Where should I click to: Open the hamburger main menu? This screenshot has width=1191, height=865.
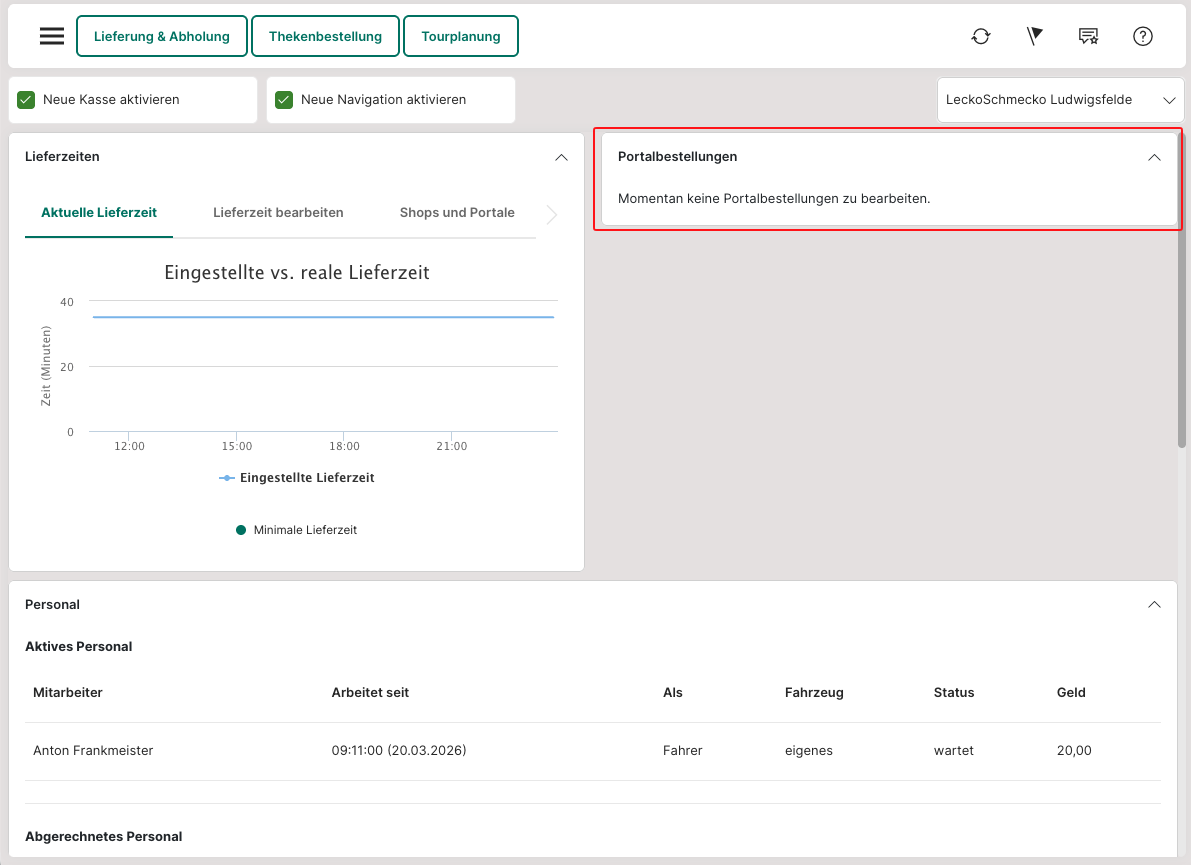52,36
